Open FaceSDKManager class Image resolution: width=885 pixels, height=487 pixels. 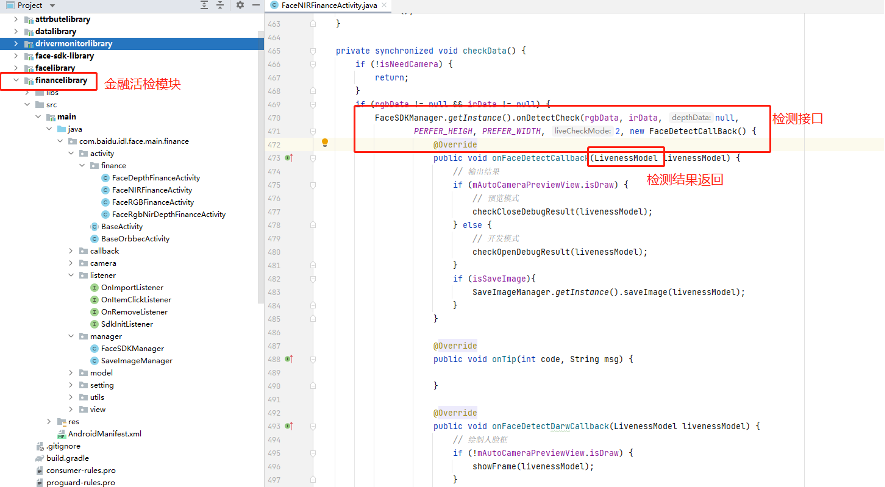133,349
